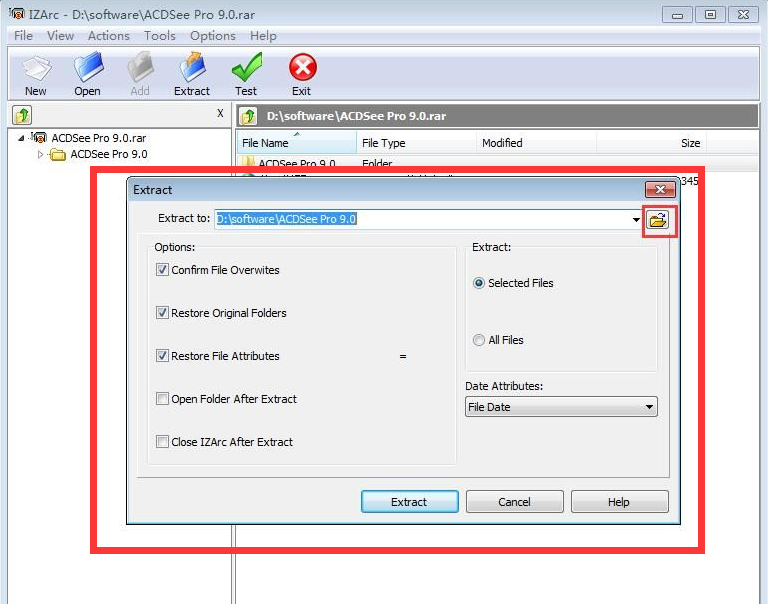Enable Close IZArc After Extract
The width and height of the screenshot is (768, 604).
(162, 442)
